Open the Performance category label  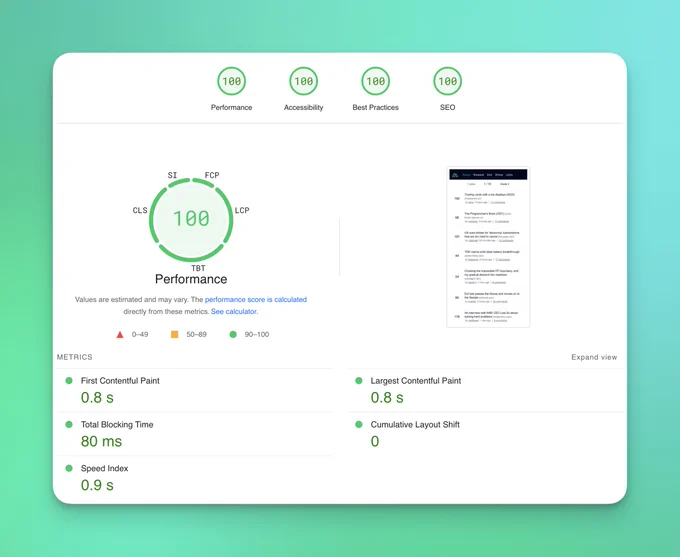coord(232,107)
